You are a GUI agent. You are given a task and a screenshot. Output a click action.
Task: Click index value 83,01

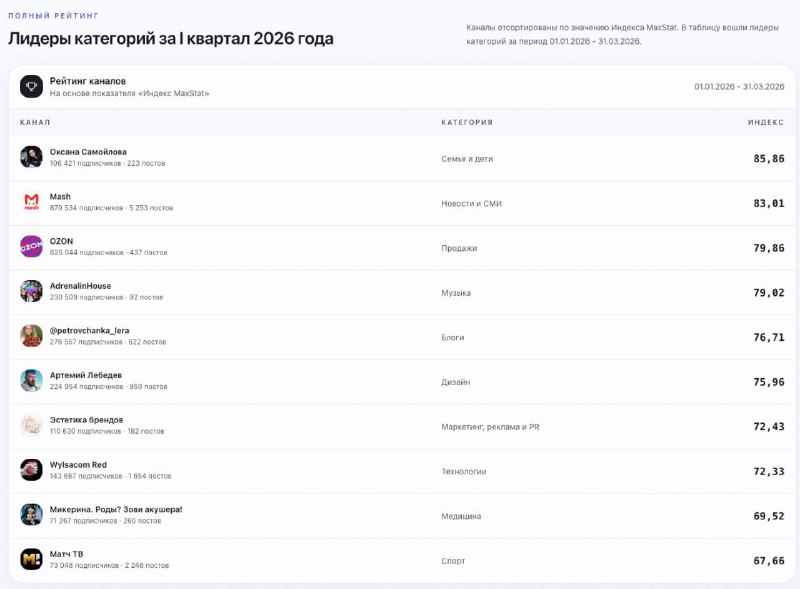769,204
